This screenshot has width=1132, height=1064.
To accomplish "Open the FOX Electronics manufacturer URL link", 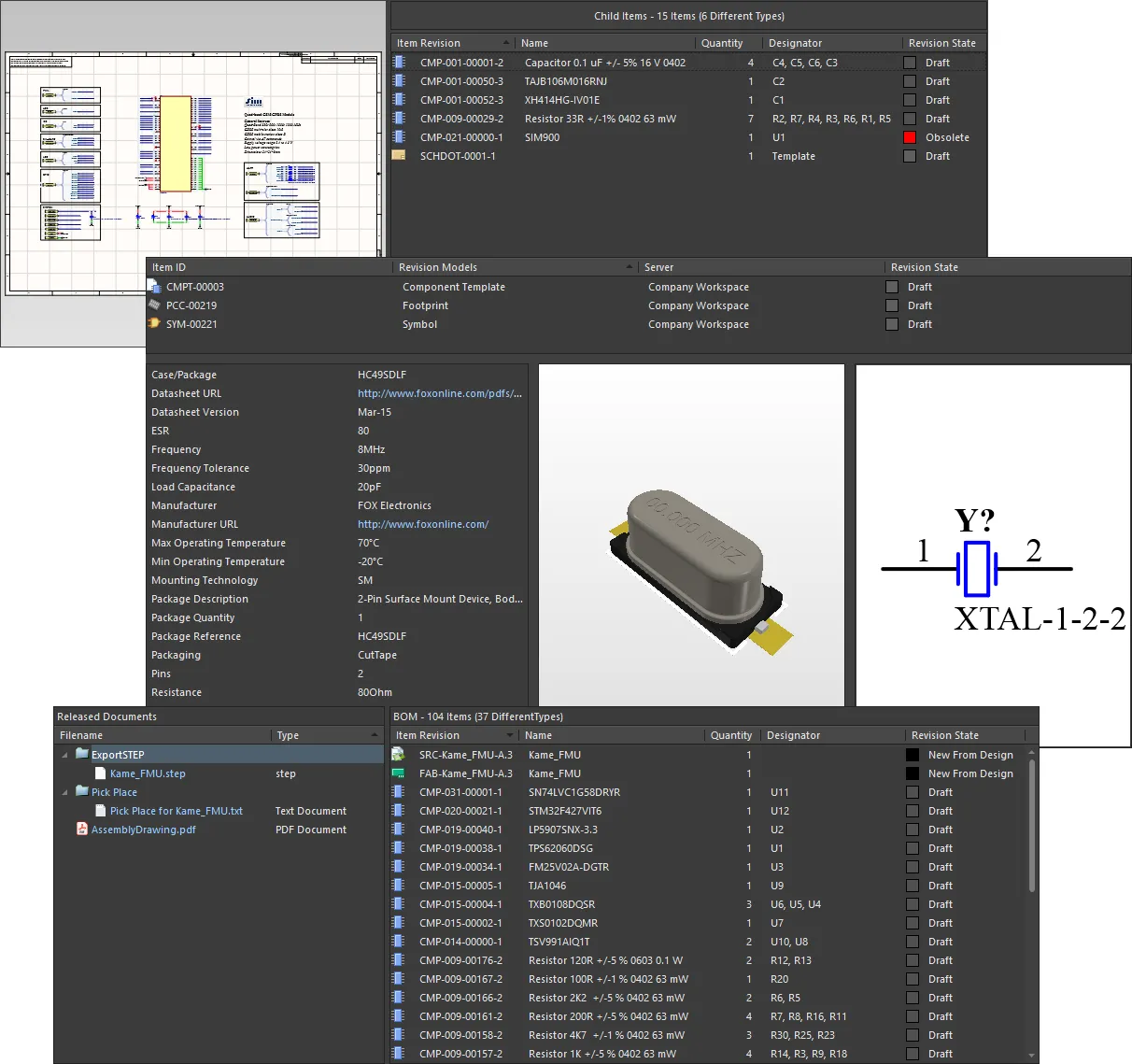I will point(423,524).
